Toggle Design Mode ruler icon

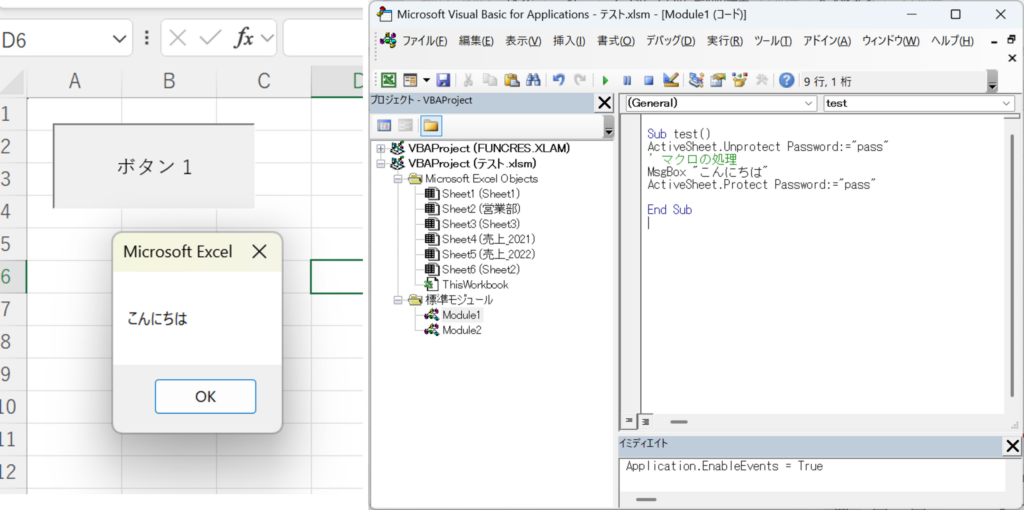[670, 80]
